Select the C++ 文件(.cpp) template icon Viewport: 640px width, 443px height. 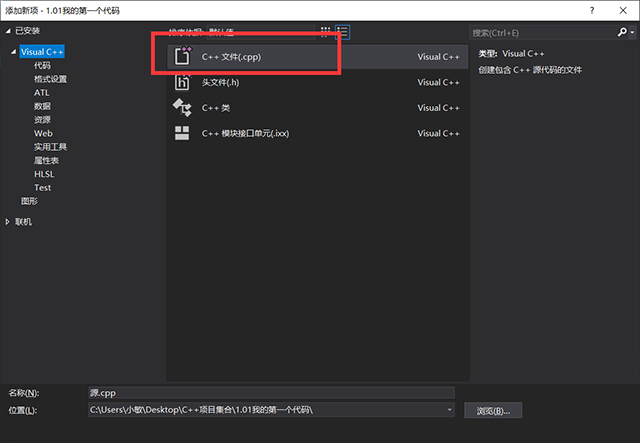(182, 56)
